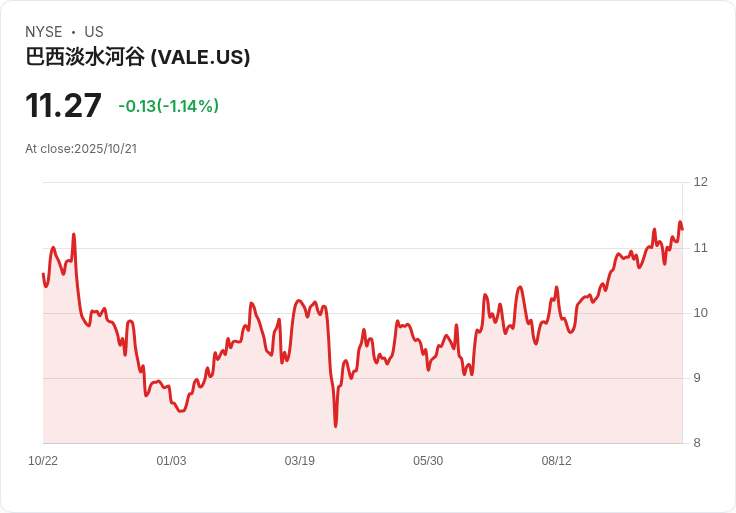Click the At close 2025/10/21 timestamp
The width and height of the screenshot is (736, 513).
click(x=81, y=149)
